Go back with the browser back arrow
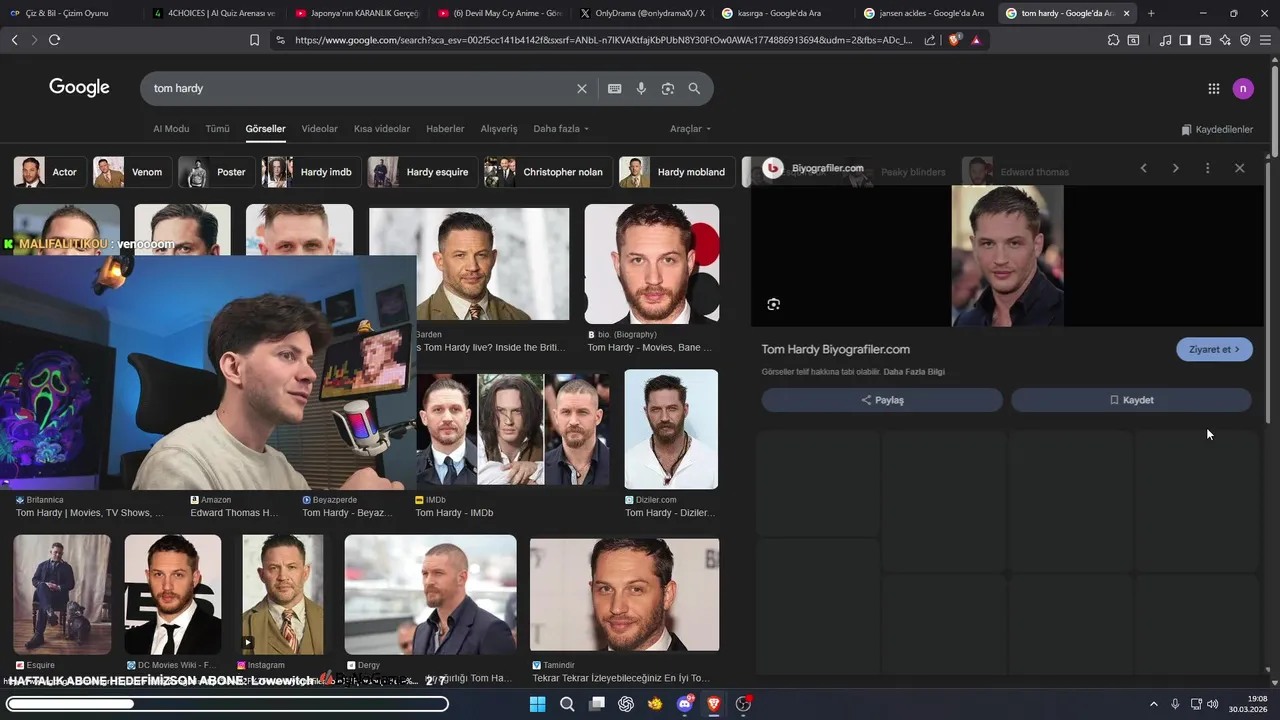1280x720 pixels. (x=14, y=40)
